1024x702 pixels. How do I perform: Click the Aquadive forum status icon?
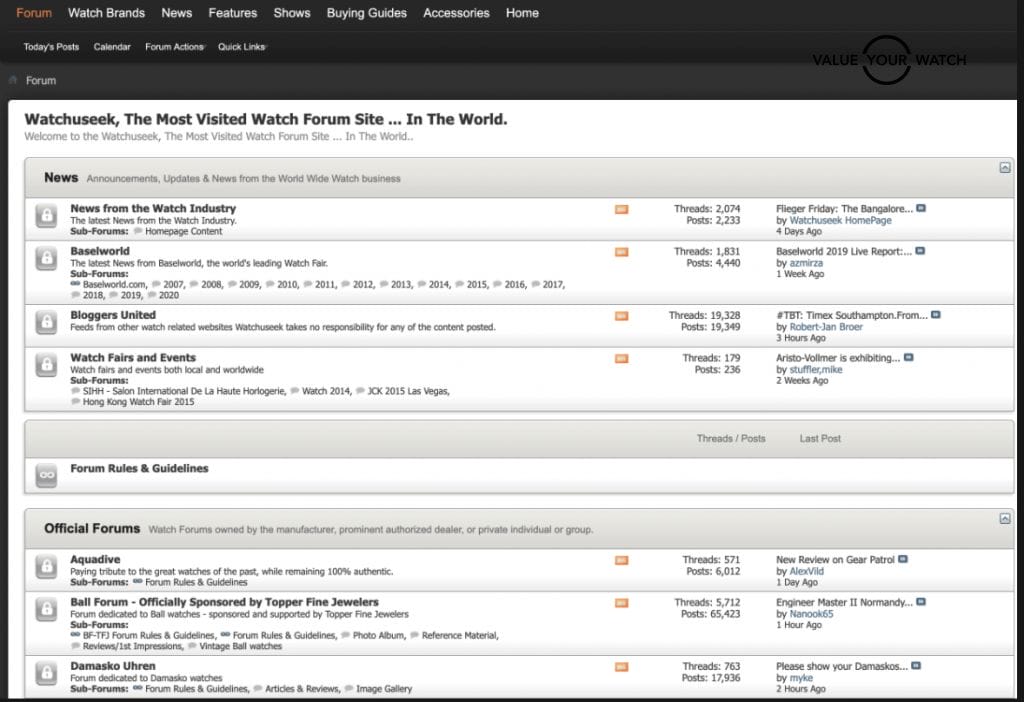coord(46,566)
